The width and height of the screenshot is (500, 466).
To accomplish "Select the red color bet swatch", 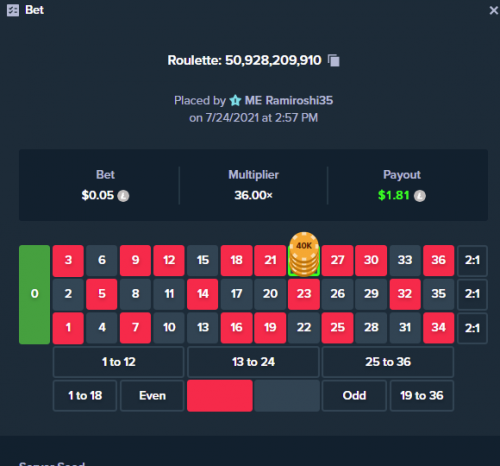I will point(220,396).
